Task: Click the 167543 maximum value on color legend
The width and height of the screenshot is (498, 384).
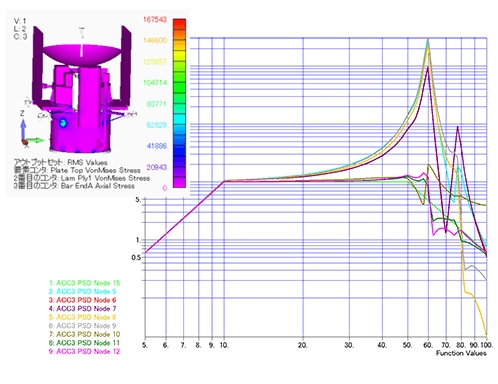Action: pos(156,20)
